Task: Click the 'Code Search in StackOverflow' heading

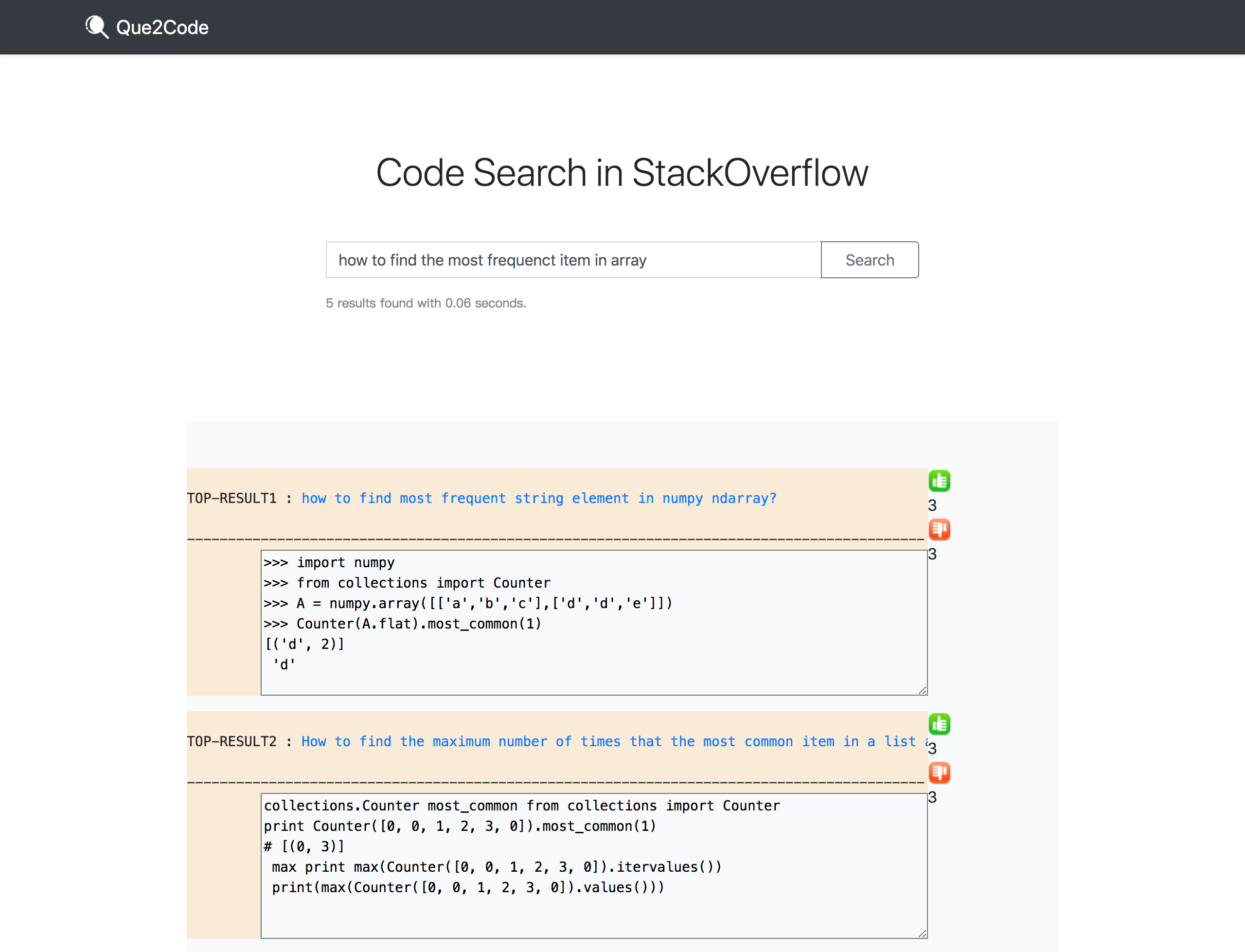Action: click(622, 172)
